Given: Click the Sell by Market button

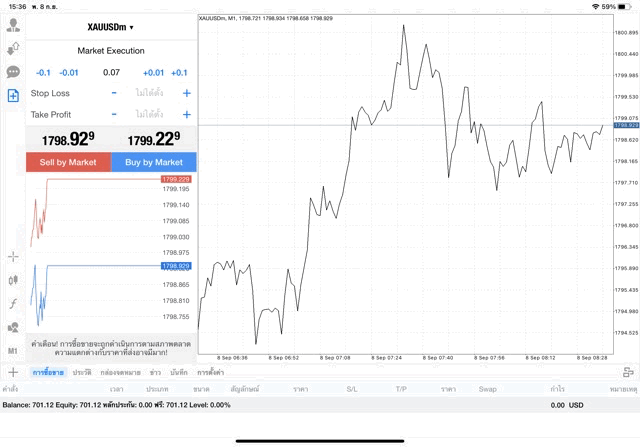Looking at the screenshot, I should click(68, 162).
